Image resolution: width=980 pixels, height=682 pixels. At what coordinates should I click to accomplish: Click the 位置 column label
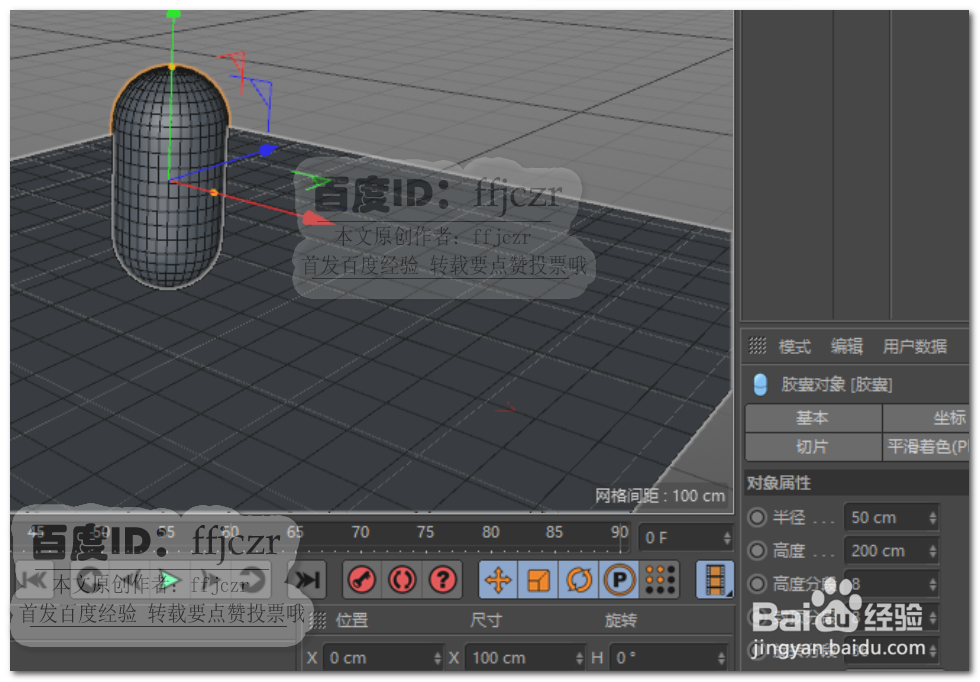(x=352, y=620)
